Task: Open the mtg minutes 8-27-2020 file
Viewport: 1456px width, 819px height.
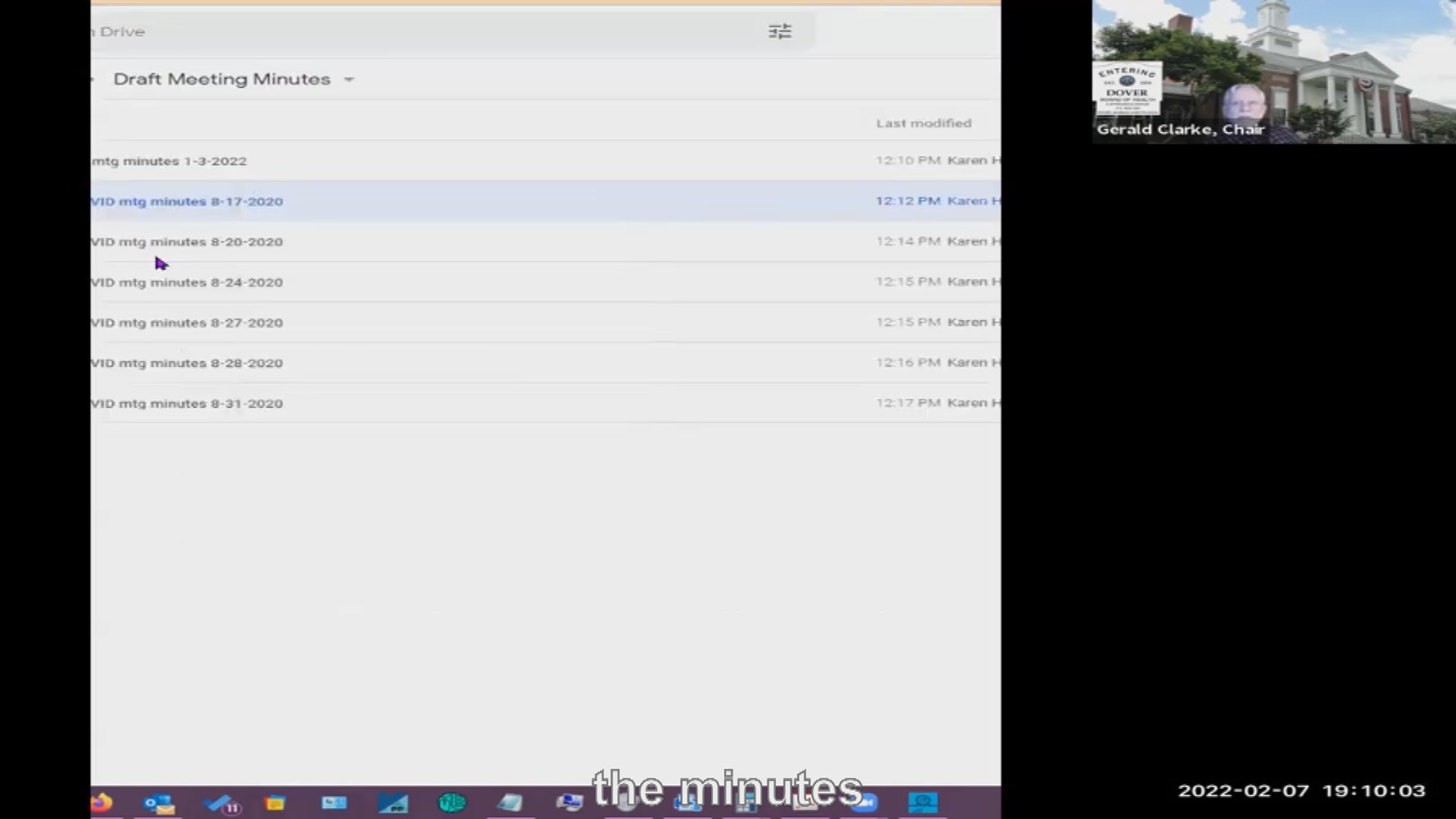Action: pos(188,323)
